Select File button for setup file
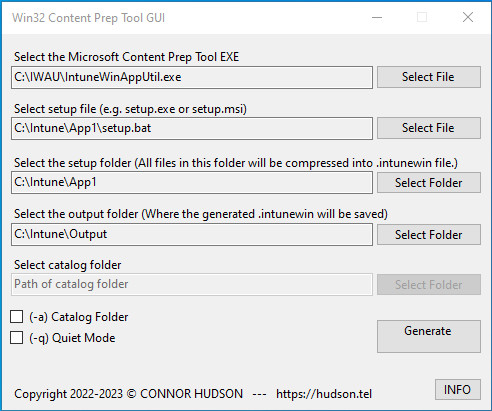This screenshot has width=492, height=411. pos(429,128)
